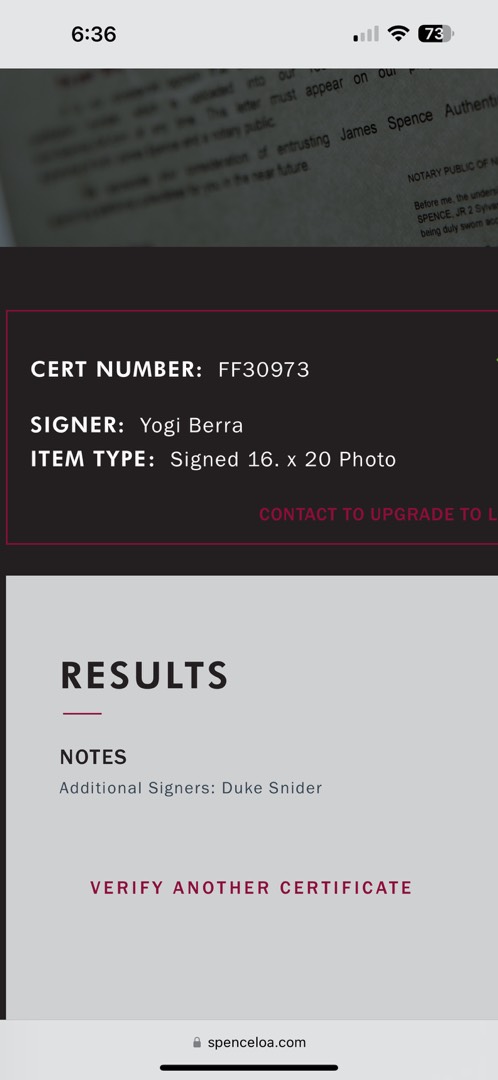Tap the CERT NUMBER label
Image resolution: width=498 pixels, height=1080 pixels.
coord(116,369)
